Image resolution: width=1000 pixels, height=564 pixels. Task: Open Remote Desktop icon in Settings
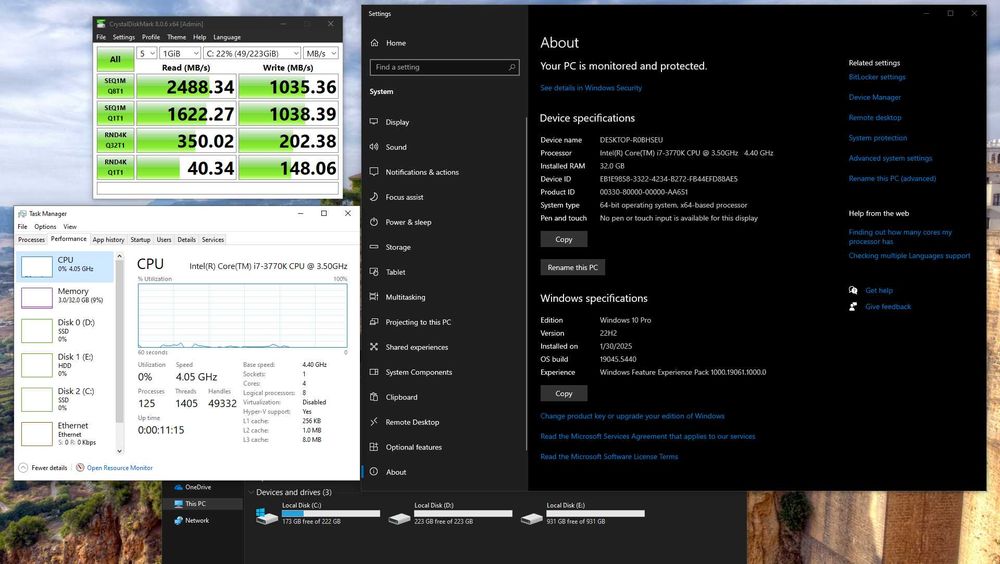click(x=374, y=422)
